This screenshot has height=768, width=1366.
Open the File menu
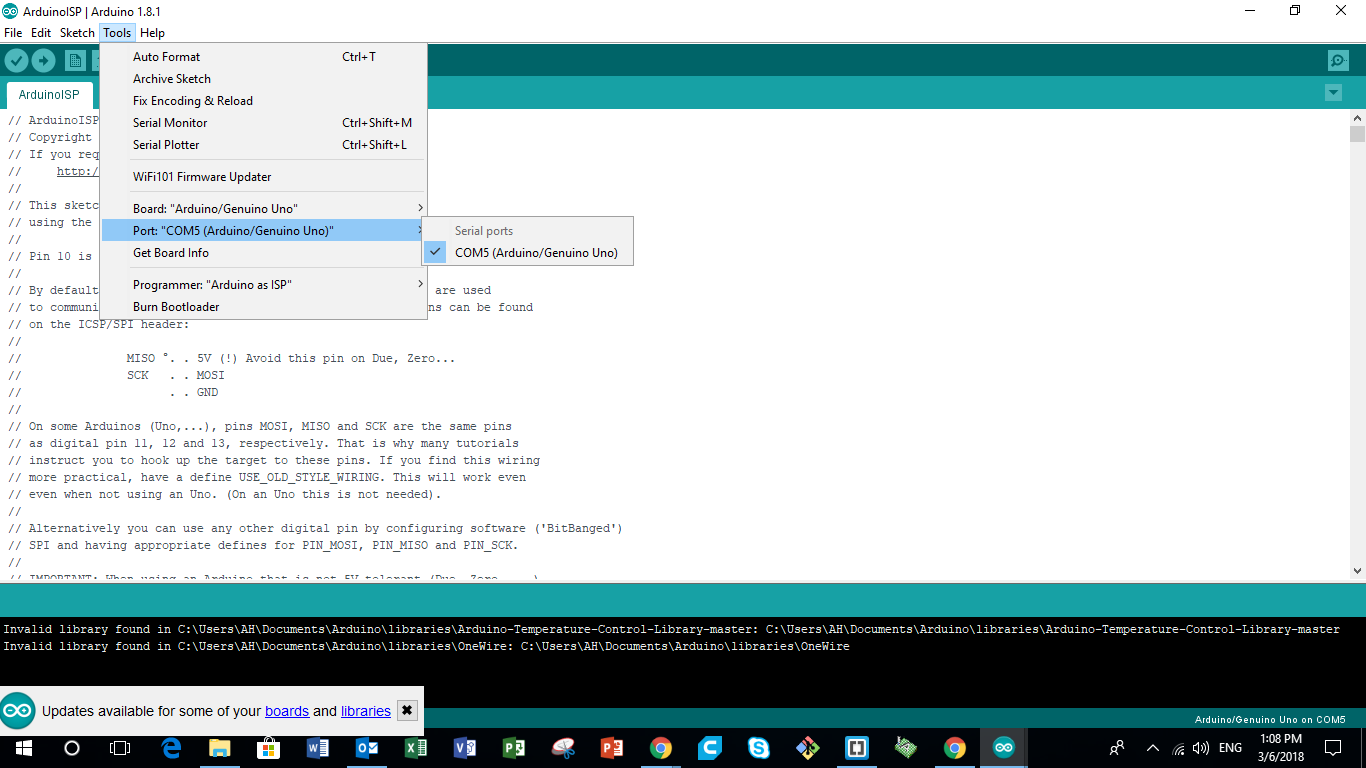click(x=13, y=33)
